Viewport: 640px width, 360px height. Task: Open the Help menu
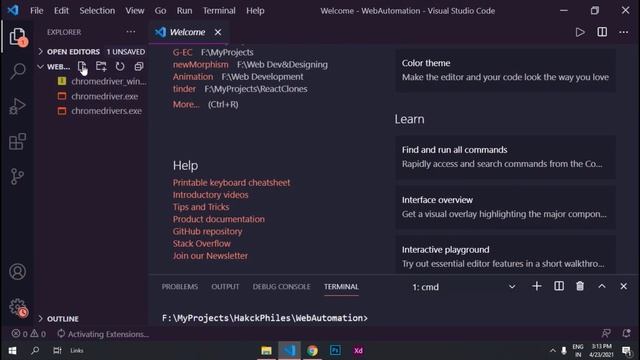(x=255, y=11)
